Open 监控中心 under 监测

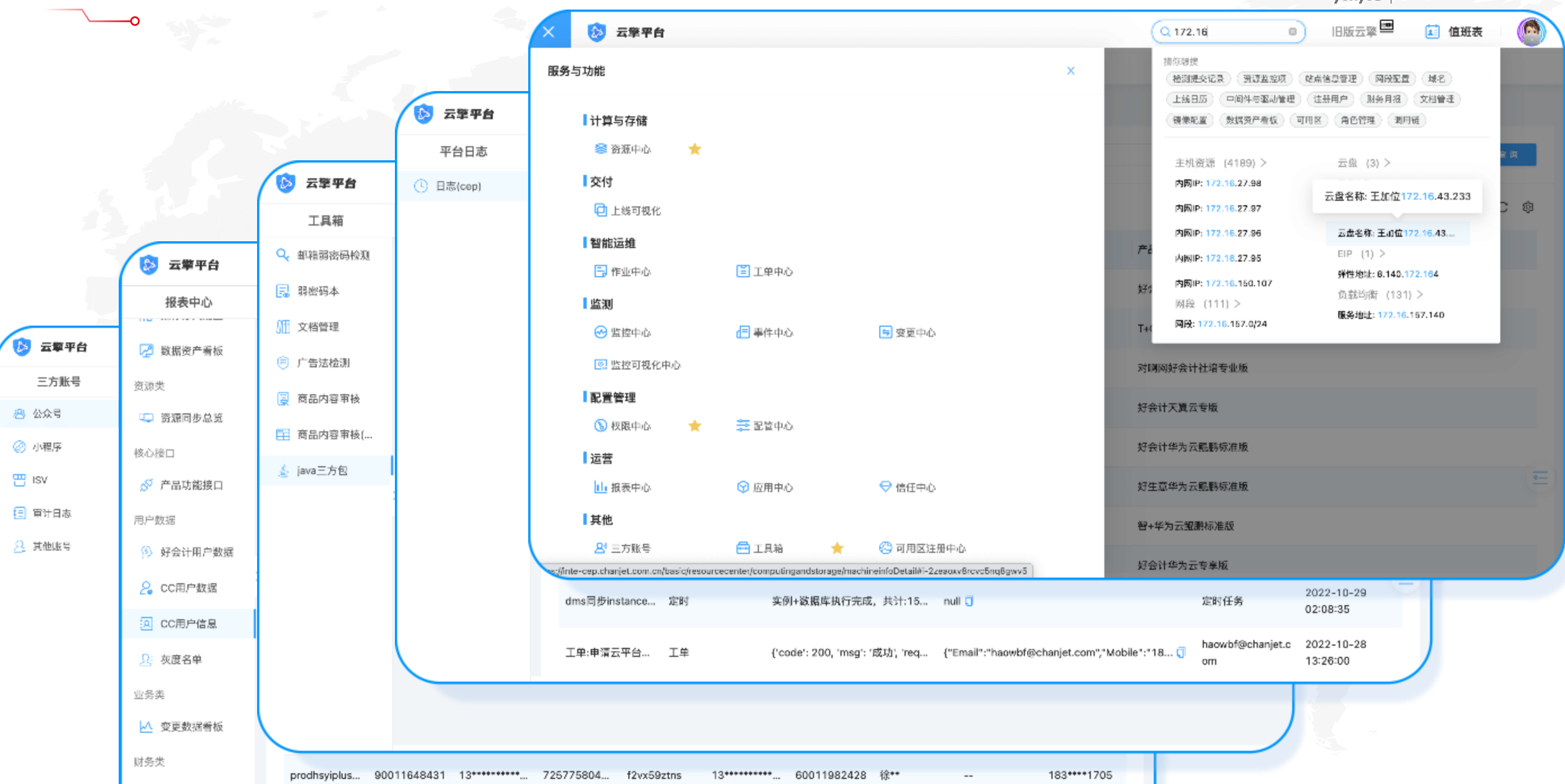622,332
